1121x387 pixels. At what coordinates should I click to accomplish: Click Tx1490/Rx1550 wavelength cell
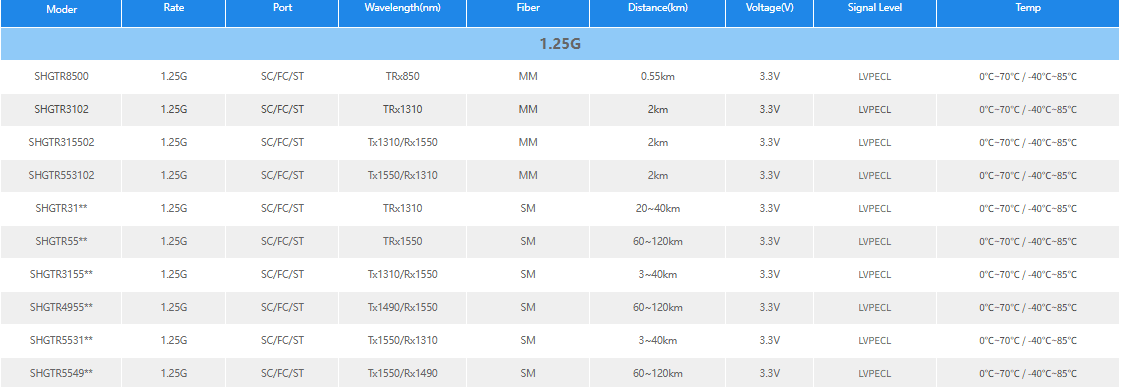[403, 307]
